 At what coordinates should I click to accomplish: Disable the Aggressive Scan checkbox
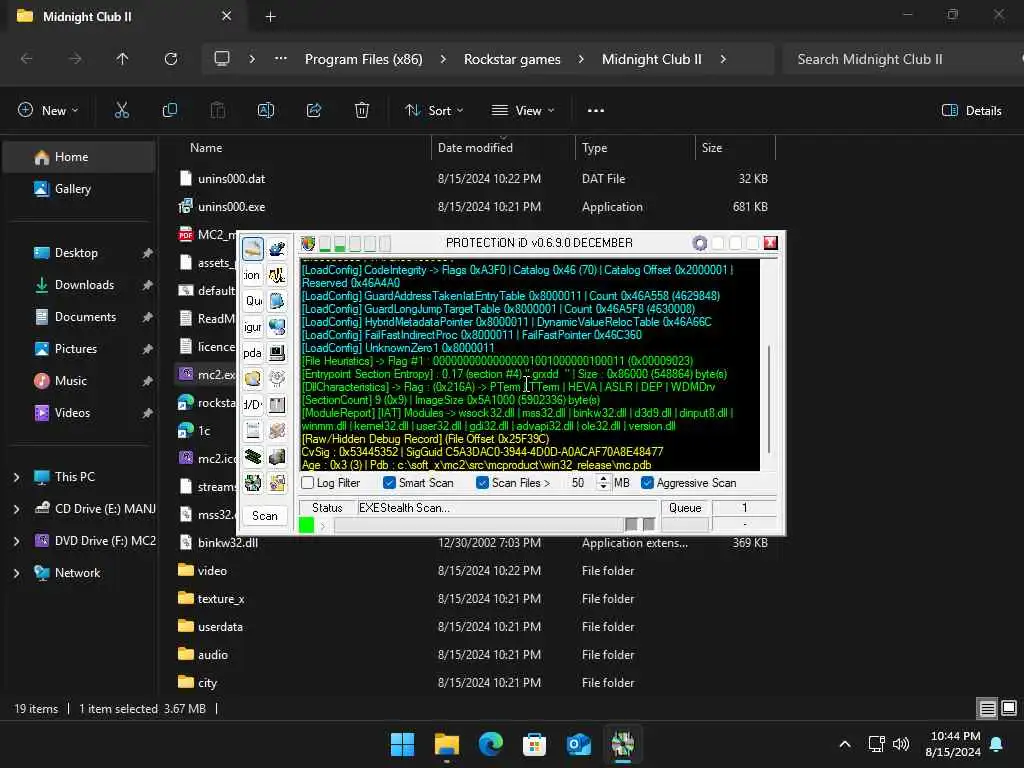[x=647, y=483]
